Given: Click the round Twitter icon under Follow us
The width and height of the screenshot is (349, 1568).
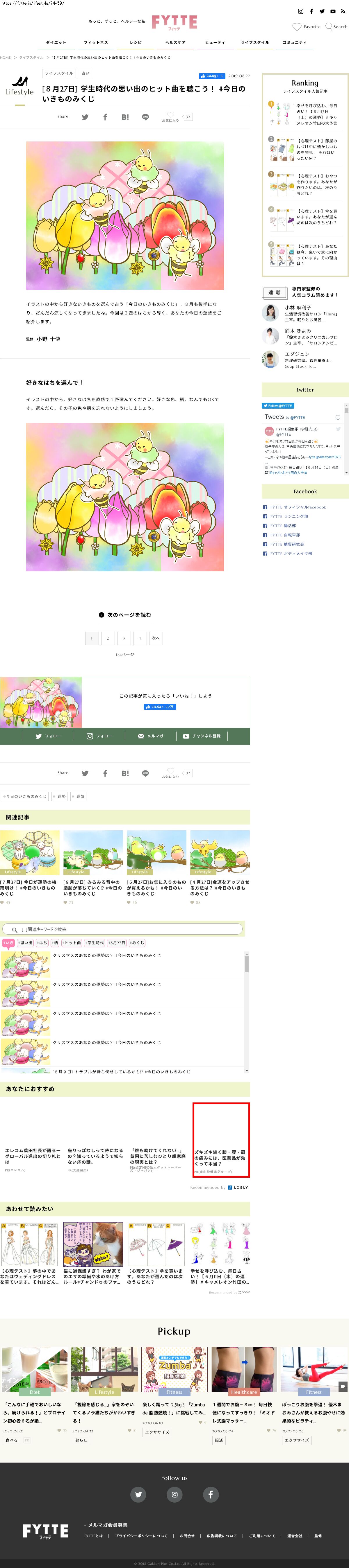Looking at the screenshot, I should (x=138, y=1494).
